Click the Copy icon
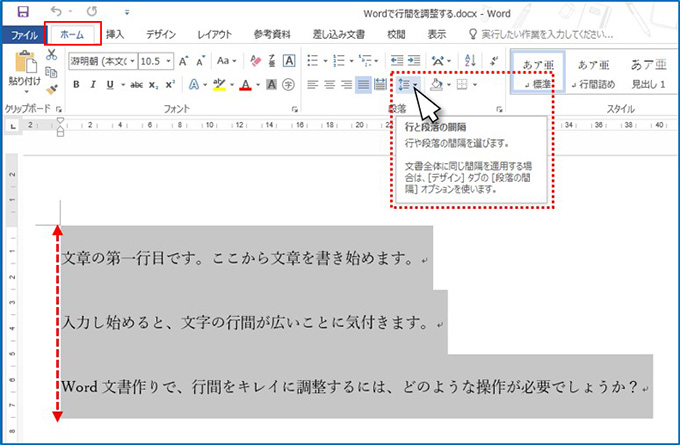The height and width of the screenshot is (445, 680). tap(52, 72)
